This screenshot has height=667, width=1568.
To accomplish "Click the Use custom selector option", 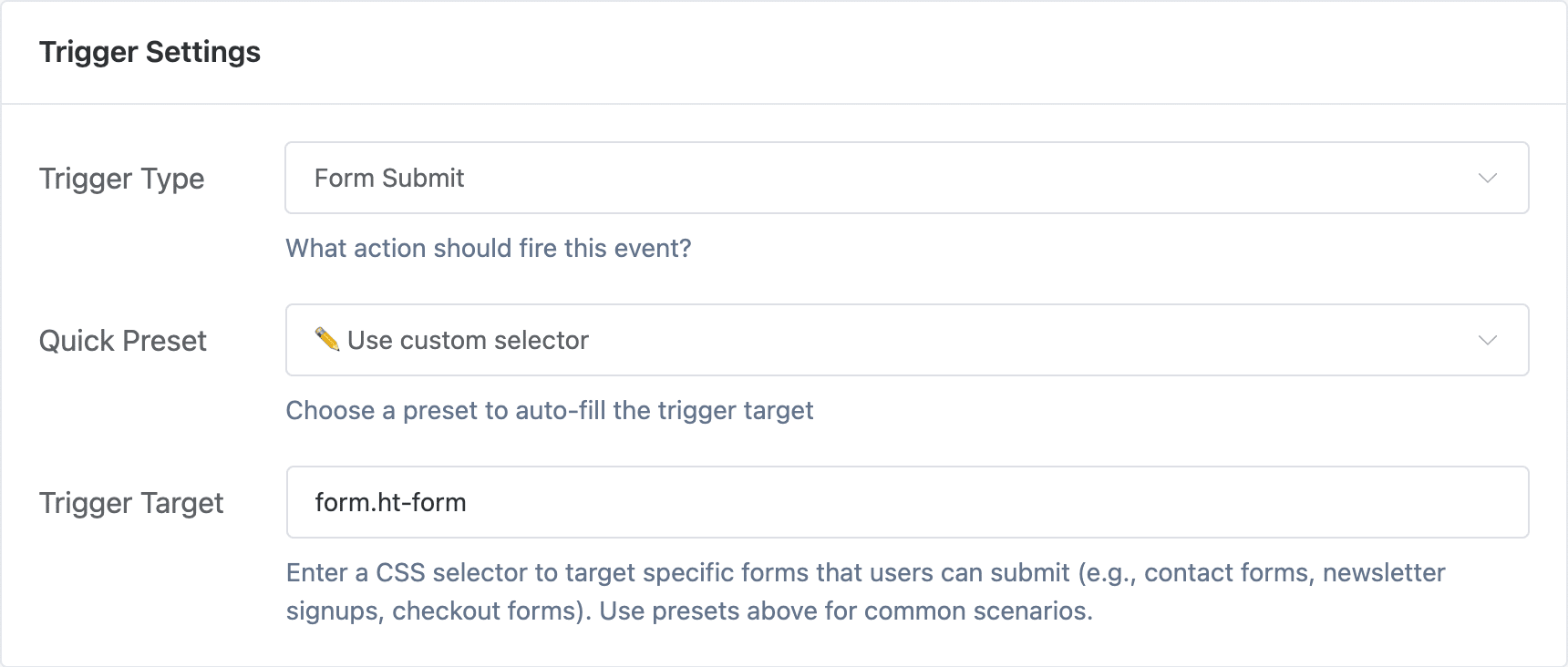I will click(x=468, y=340).
